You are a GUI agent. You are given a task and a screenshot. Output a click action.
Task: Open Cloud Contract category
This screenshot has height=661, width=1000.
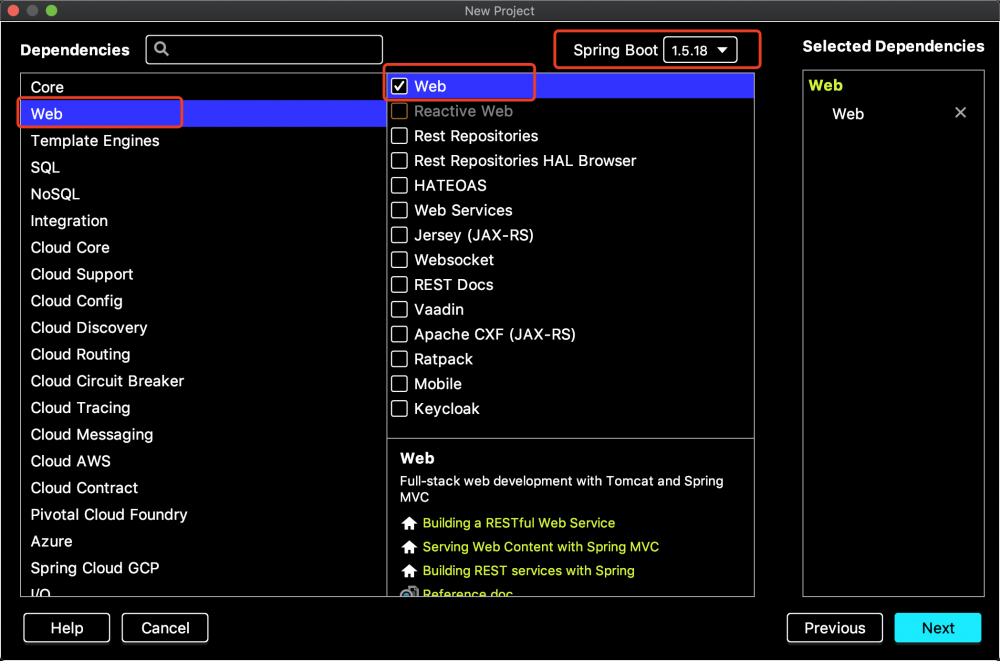click(203, 488)
